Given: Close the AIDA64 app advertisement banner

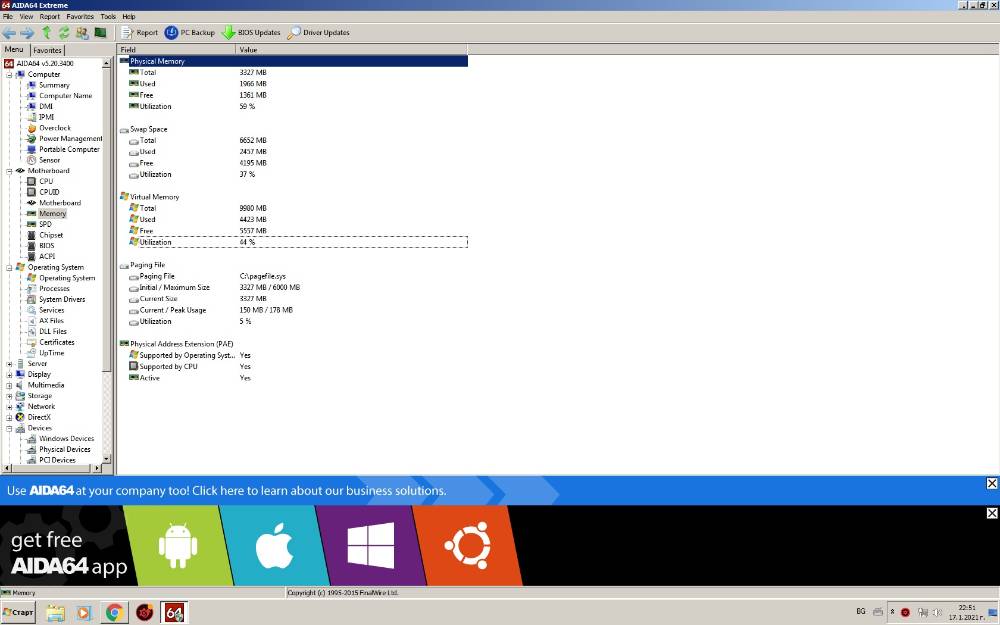Looking at the screenshot, I should [992, 513].
